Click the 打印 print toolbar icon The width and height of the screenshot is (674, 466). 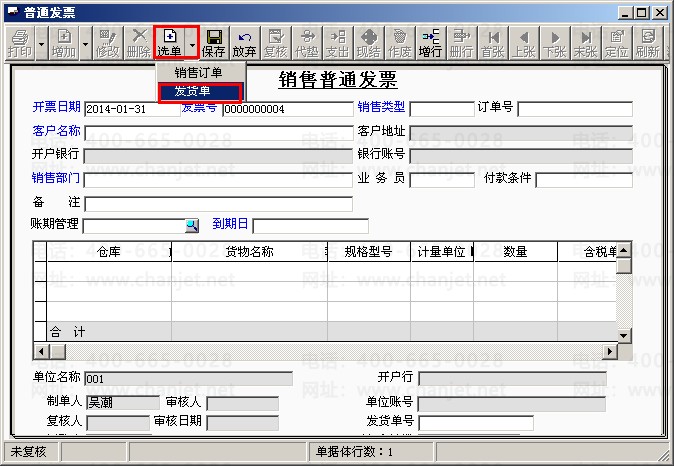(20, 43)
